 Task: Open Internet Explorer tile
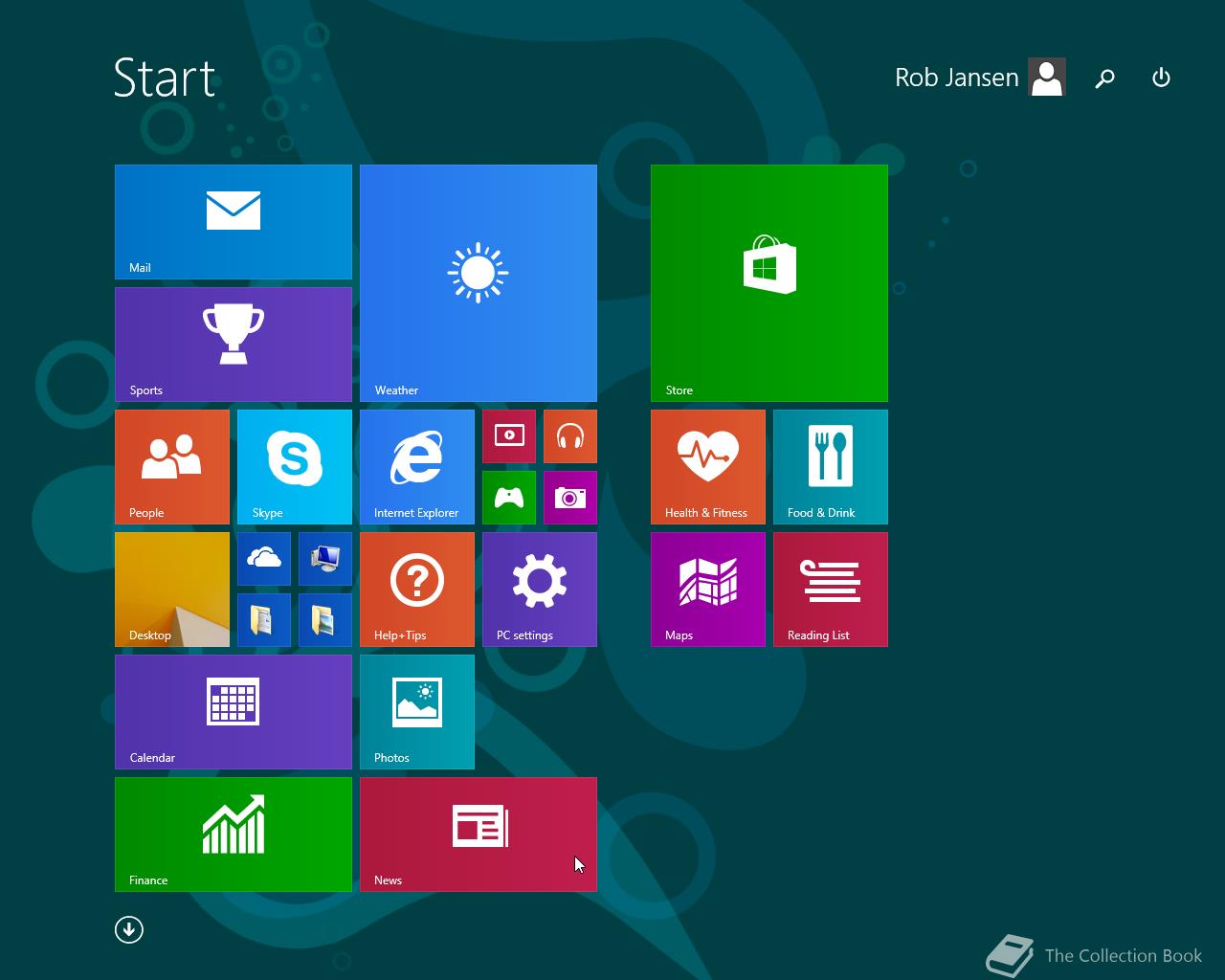coord(417,467)
